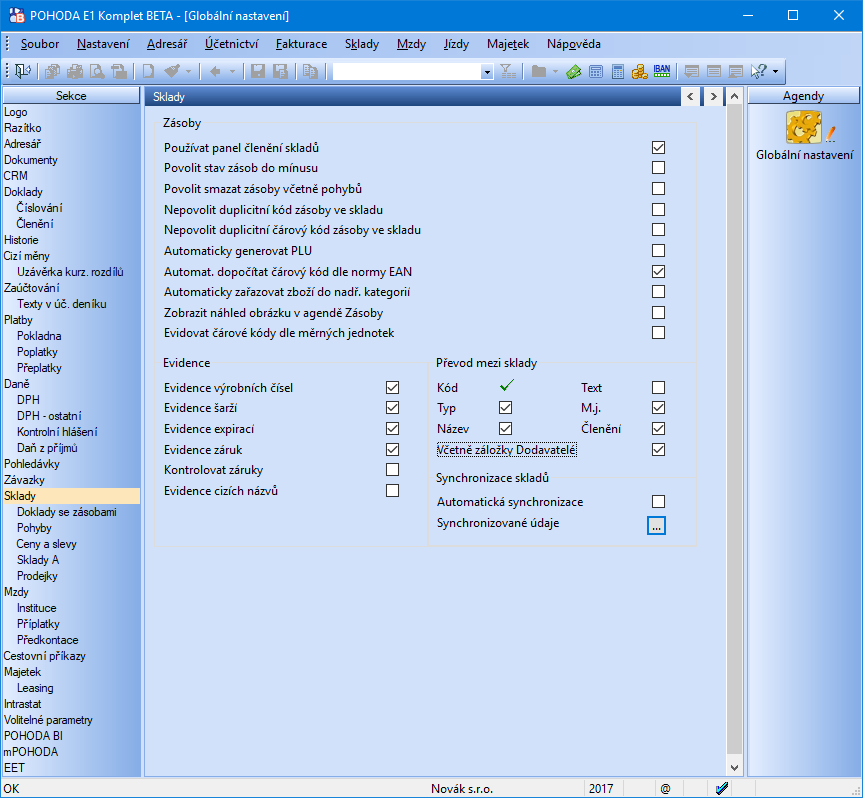
Task: Click the Sekce panel header
Action: pyautogui.click(x=71, y=96)
